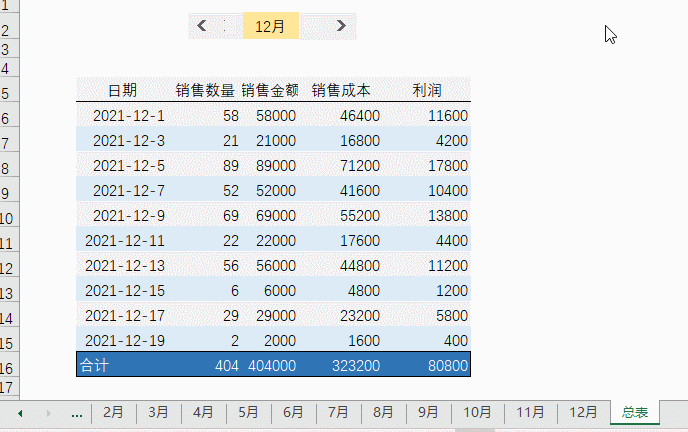Viewport: 688px width, 432px height.
Task: Go to the 7月 sheet tab
Action: tap(338, 412)
